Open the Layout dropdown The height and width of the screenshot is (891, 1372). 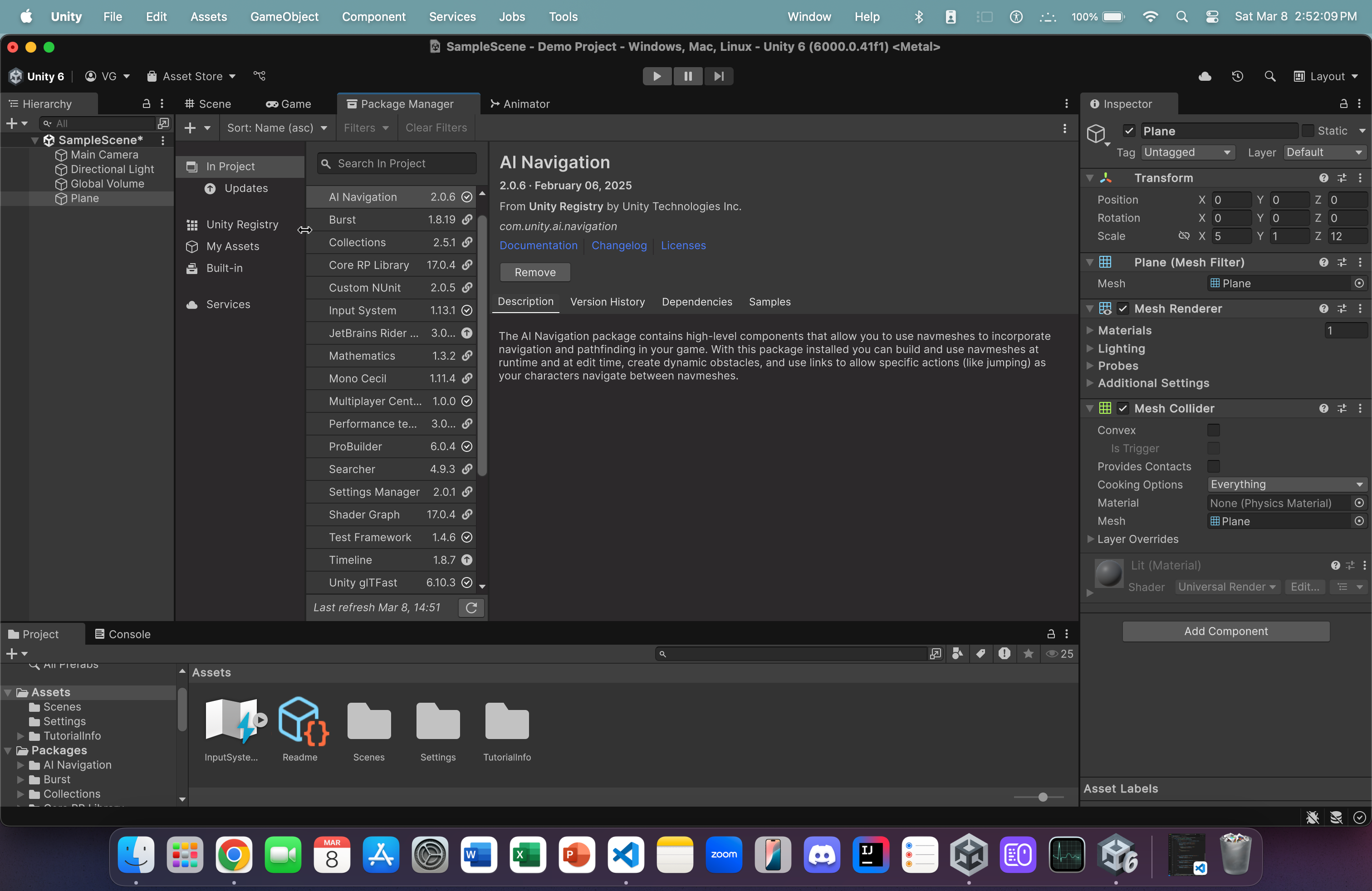pyautogui.click(x=1326, y=76)
